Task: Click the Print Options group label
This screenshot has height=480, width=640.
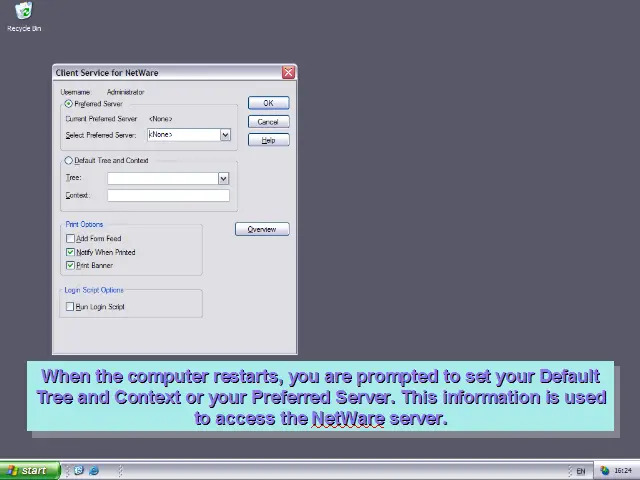Action: coord(84,224)
